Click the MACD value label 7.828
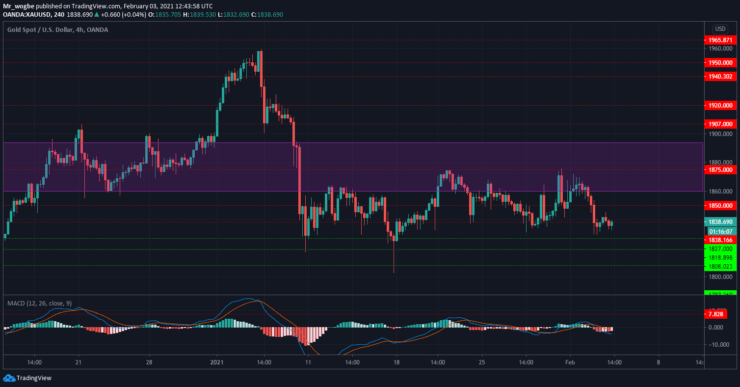The height and width of the screenshot is (387, 740). (715, 314)
